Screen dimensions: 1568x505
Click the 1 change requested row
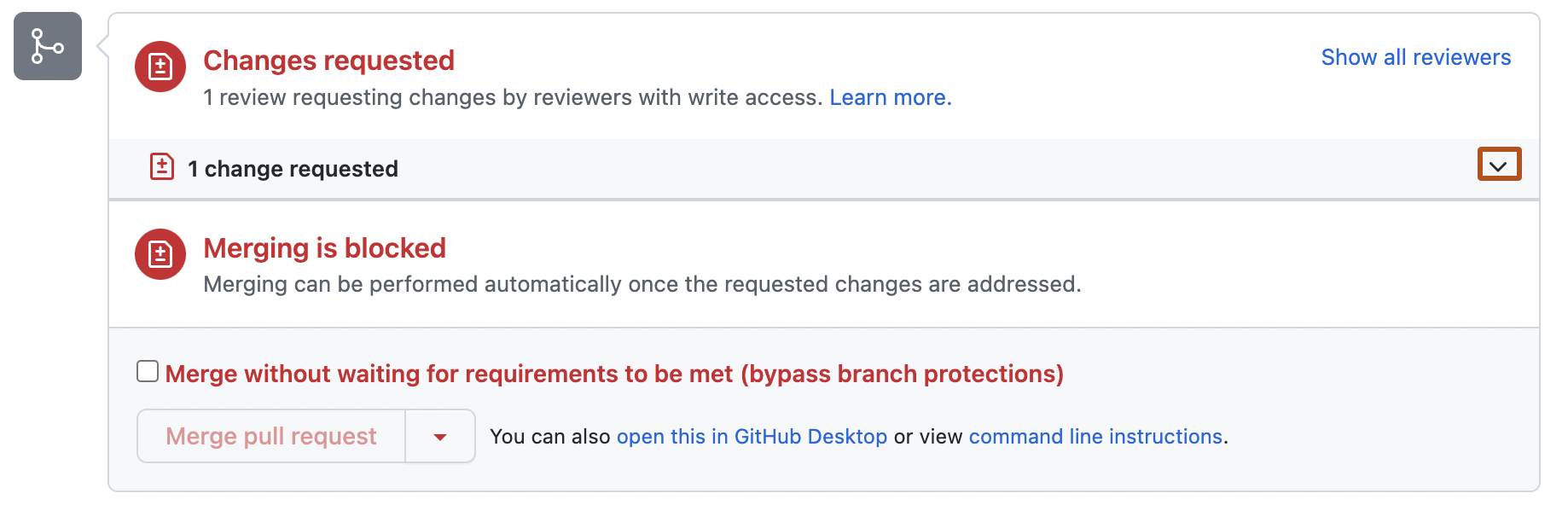[x=293, y=168]
